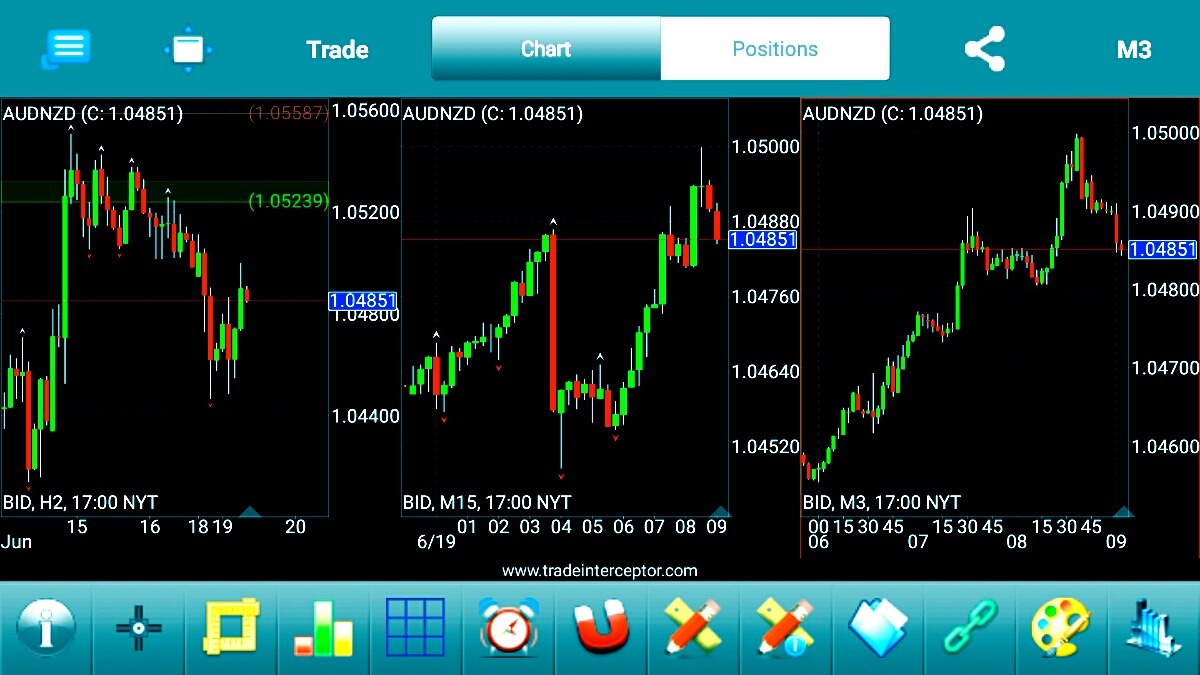Open drawing tools pencil and ruler icon
Screen dimensions: 1200x675
point(692,629)
